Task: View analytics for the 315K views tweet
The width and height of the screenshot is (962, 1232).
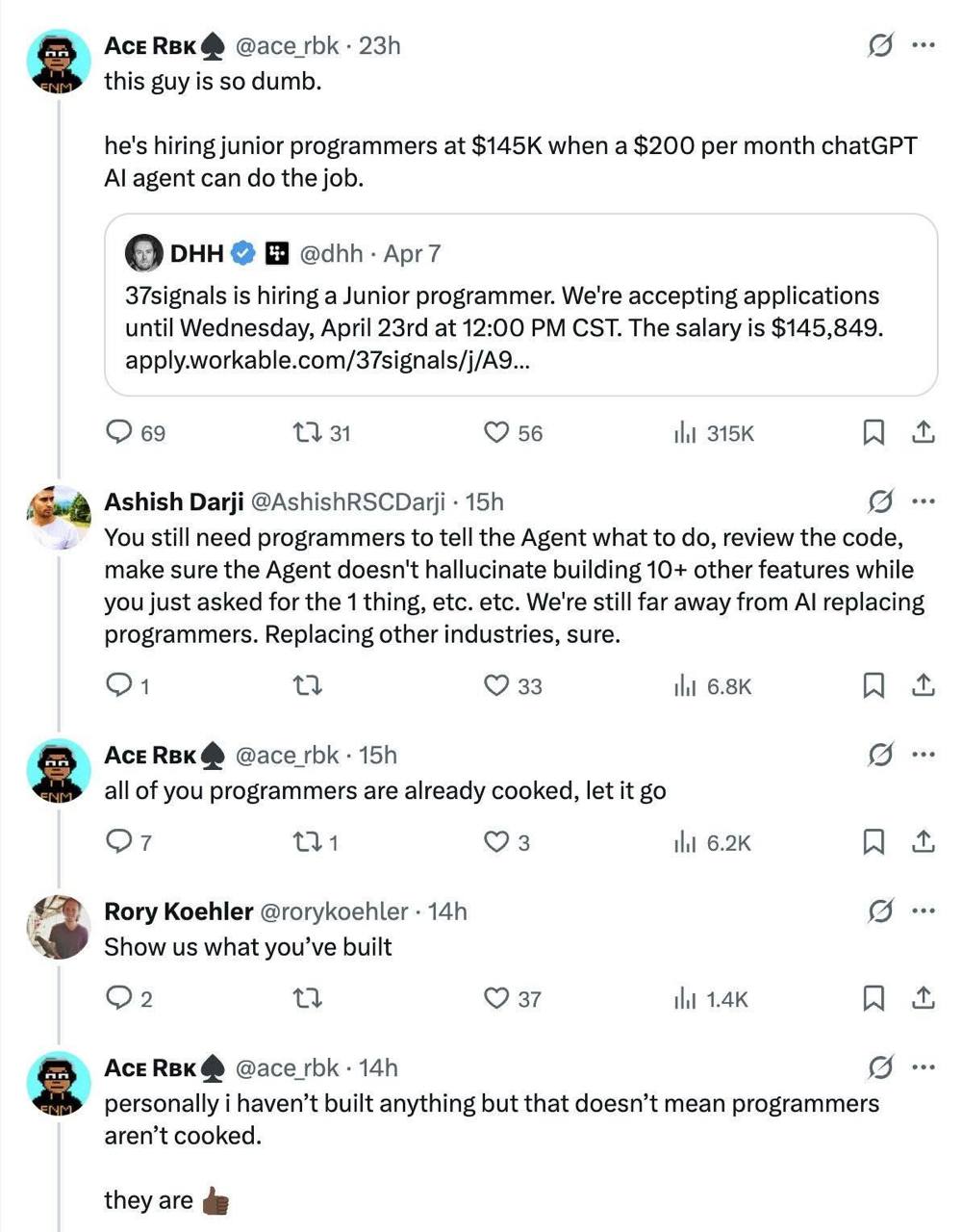Action: point(684,433)
